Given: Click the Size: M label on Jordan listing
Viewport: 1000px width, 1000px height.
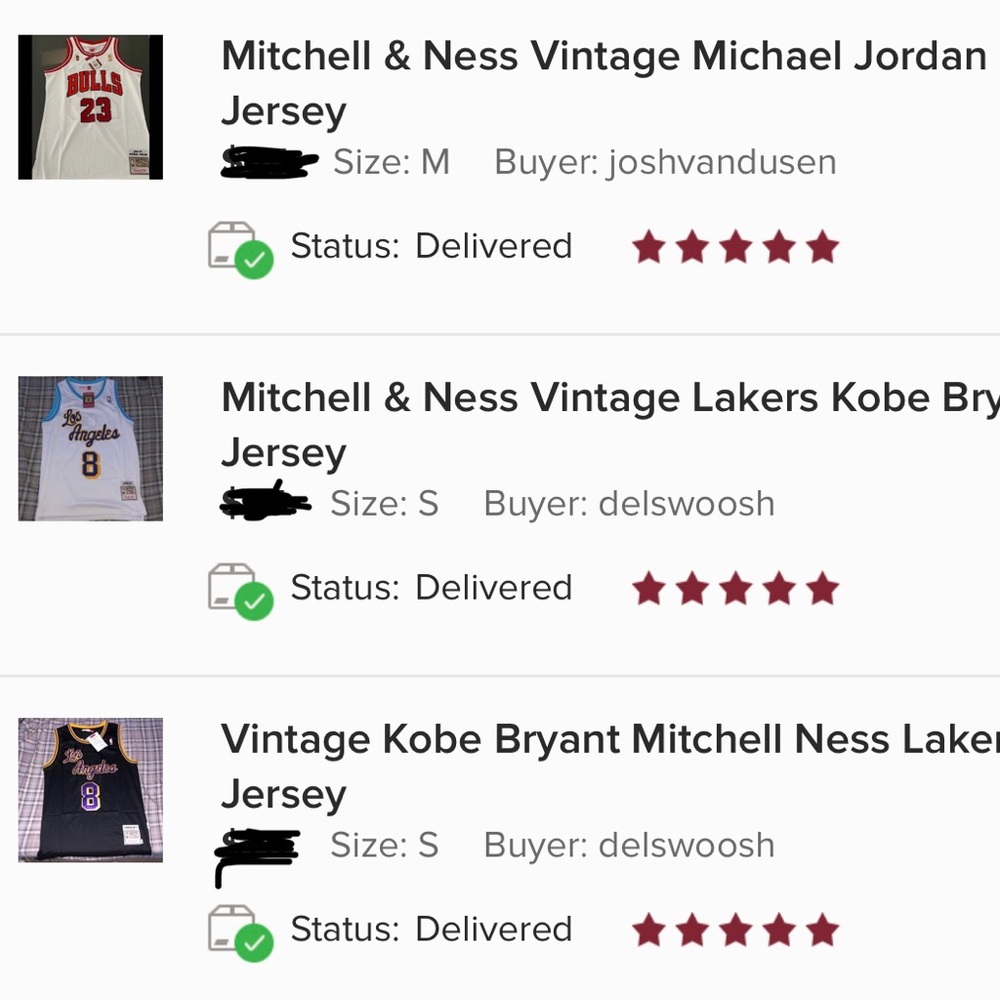Looking at the screenshot, I should (x=391, y=162).
